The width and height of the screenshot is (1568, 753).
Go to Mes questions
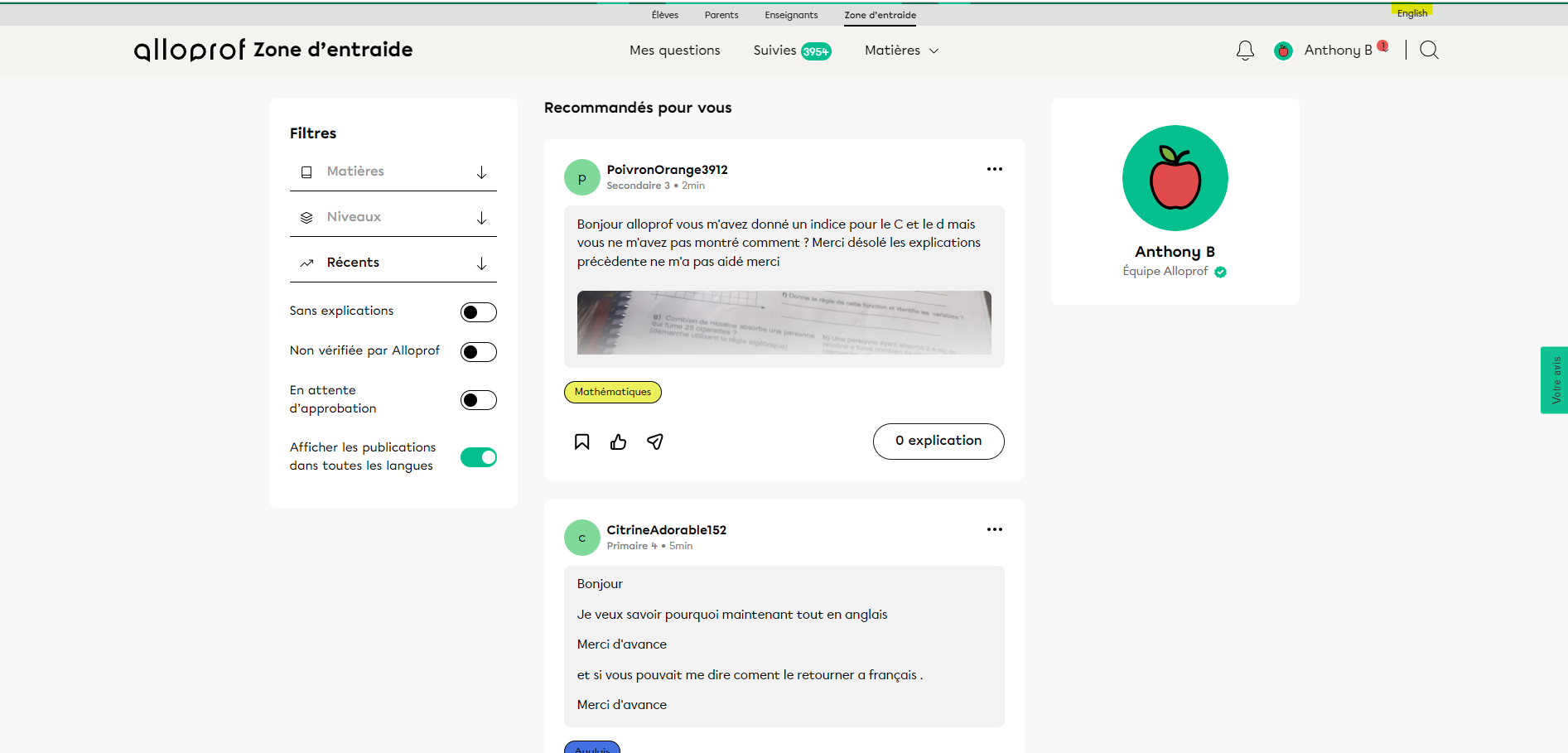674,51
